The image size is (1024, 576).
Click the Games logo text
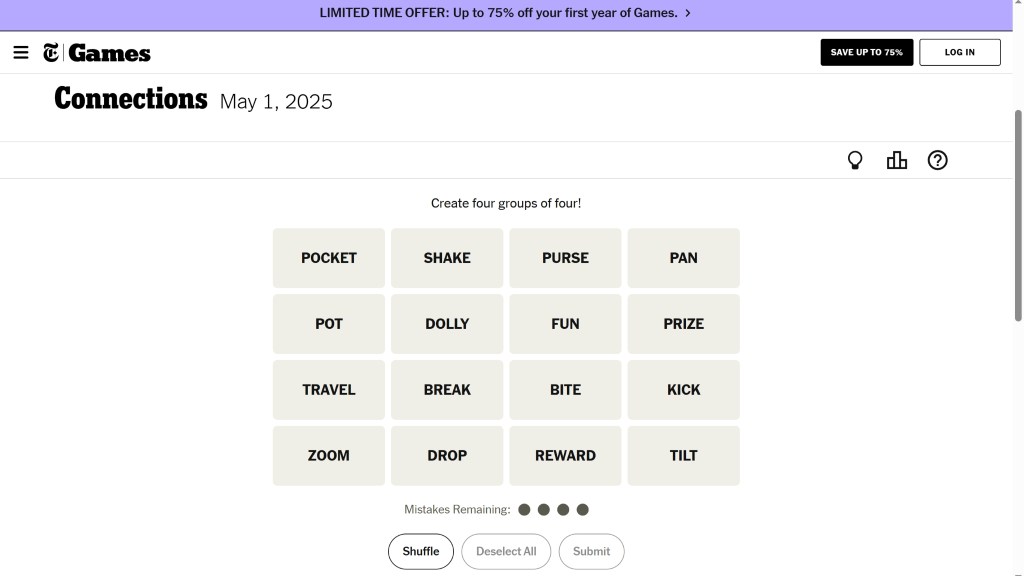tap(109, 53)
